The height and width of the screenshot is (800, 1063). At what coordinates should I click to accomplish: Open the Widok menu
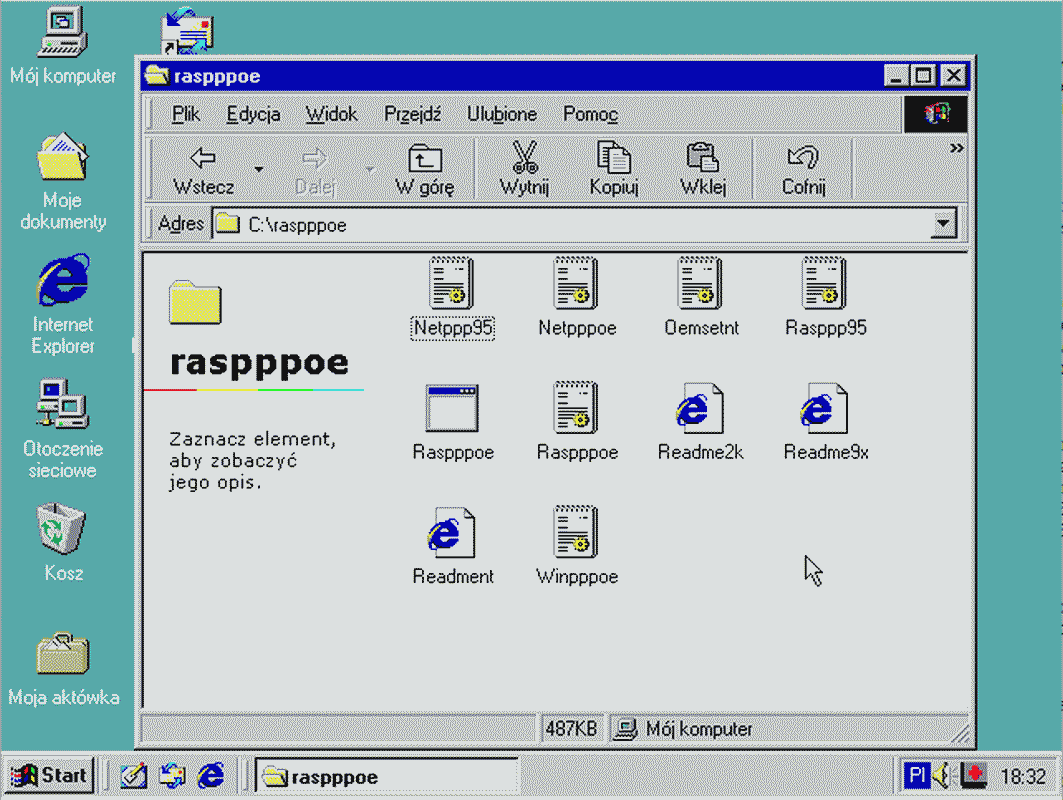click(331, 114)
